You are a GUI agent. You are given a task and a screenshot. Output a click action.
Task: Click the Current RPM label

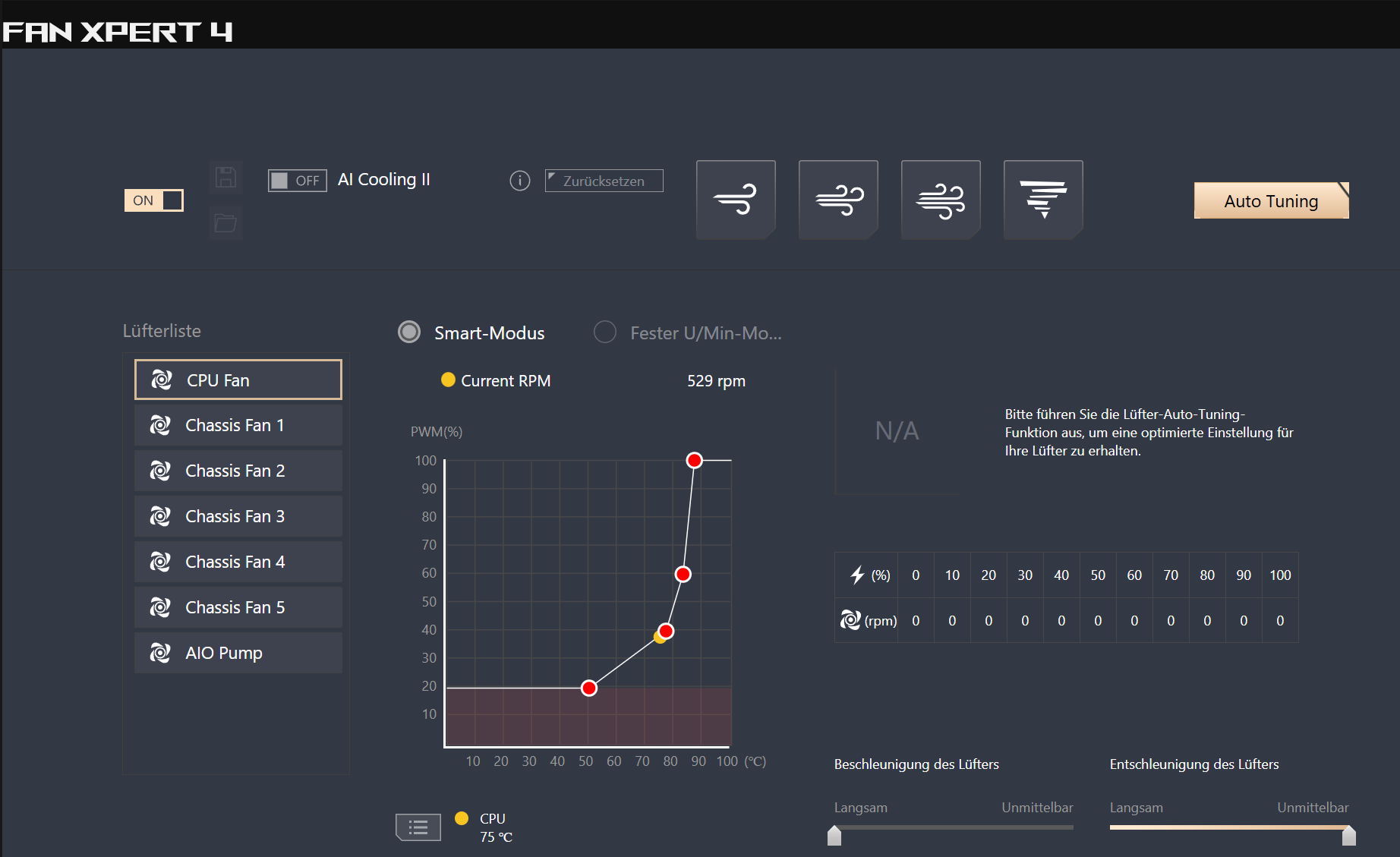click(x=506, y=381)
